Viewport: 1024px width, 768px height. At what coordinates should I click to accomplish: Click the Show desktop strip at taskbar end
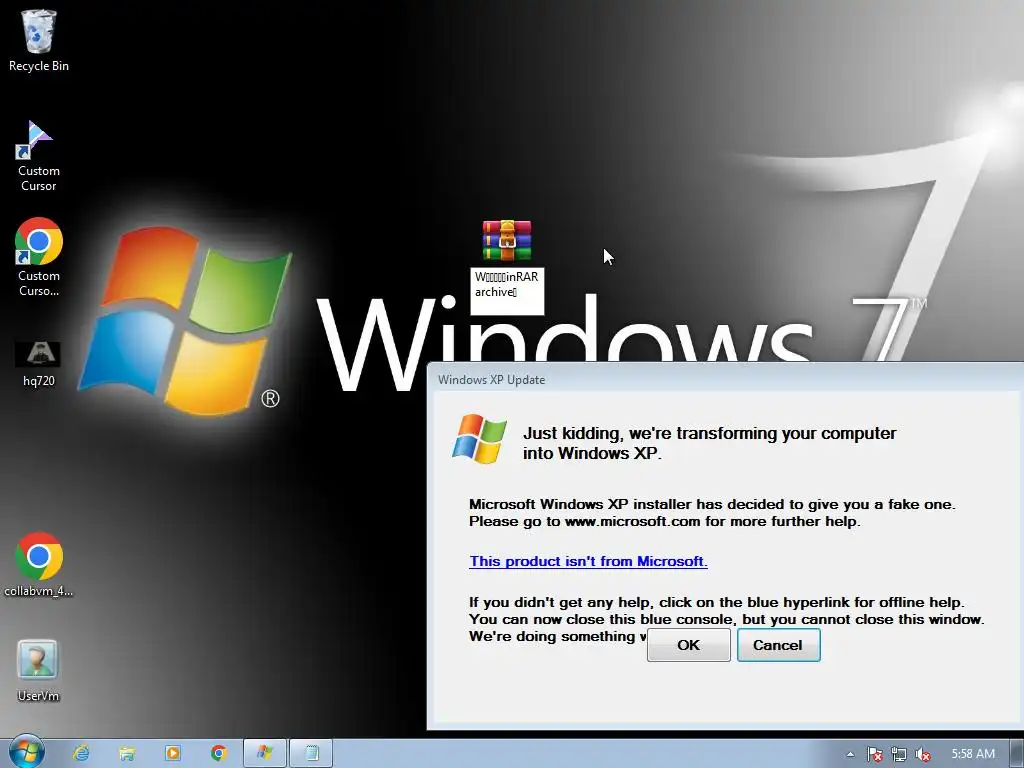click(x=1017, y=753)
